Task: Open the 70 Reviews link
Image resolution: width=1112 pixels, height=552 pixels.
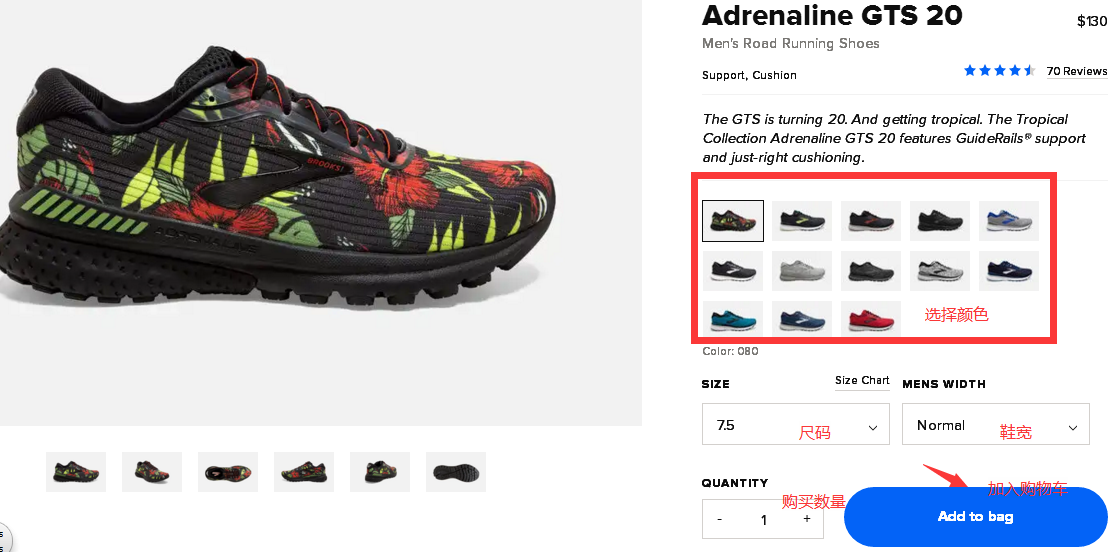Action: point(1077,71)
